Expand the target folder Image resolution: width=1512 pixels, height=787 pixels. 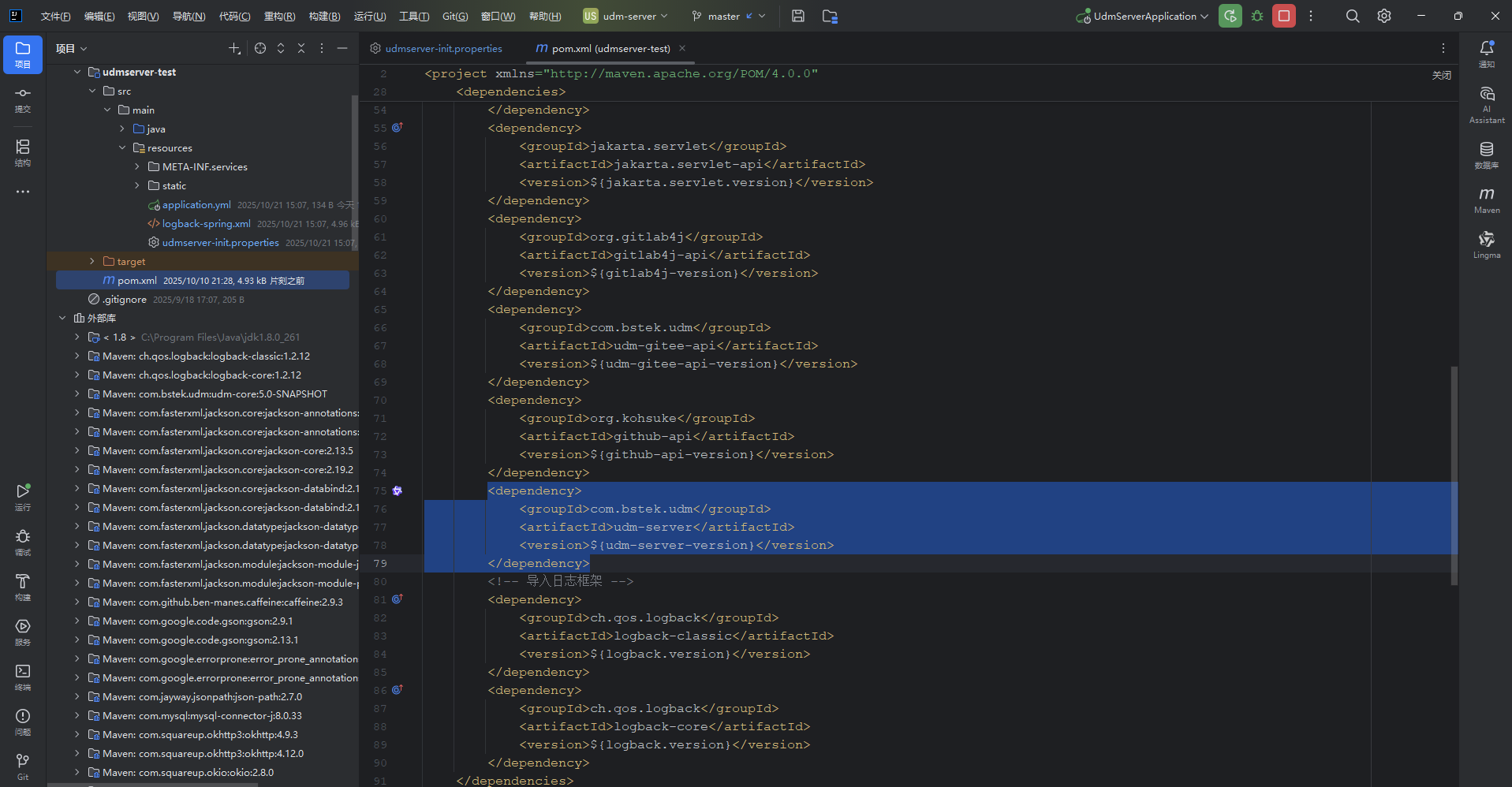92,261
